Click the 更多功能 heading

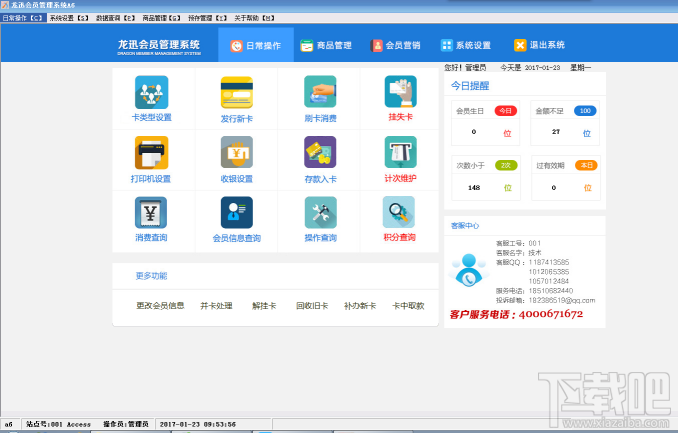[x=151, y=276]
